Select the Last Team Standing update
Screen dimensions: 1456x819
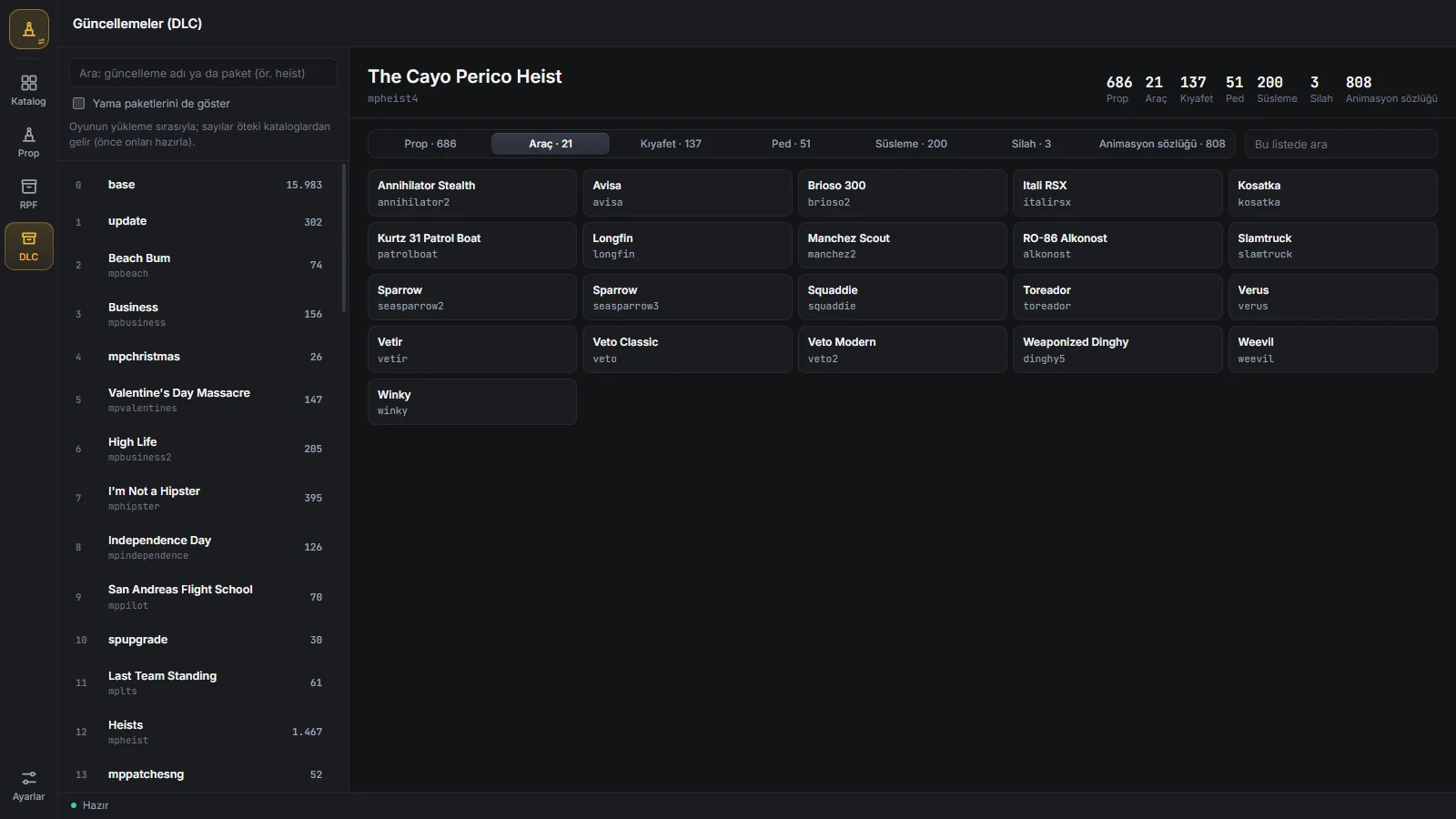(x=199, y=682)
